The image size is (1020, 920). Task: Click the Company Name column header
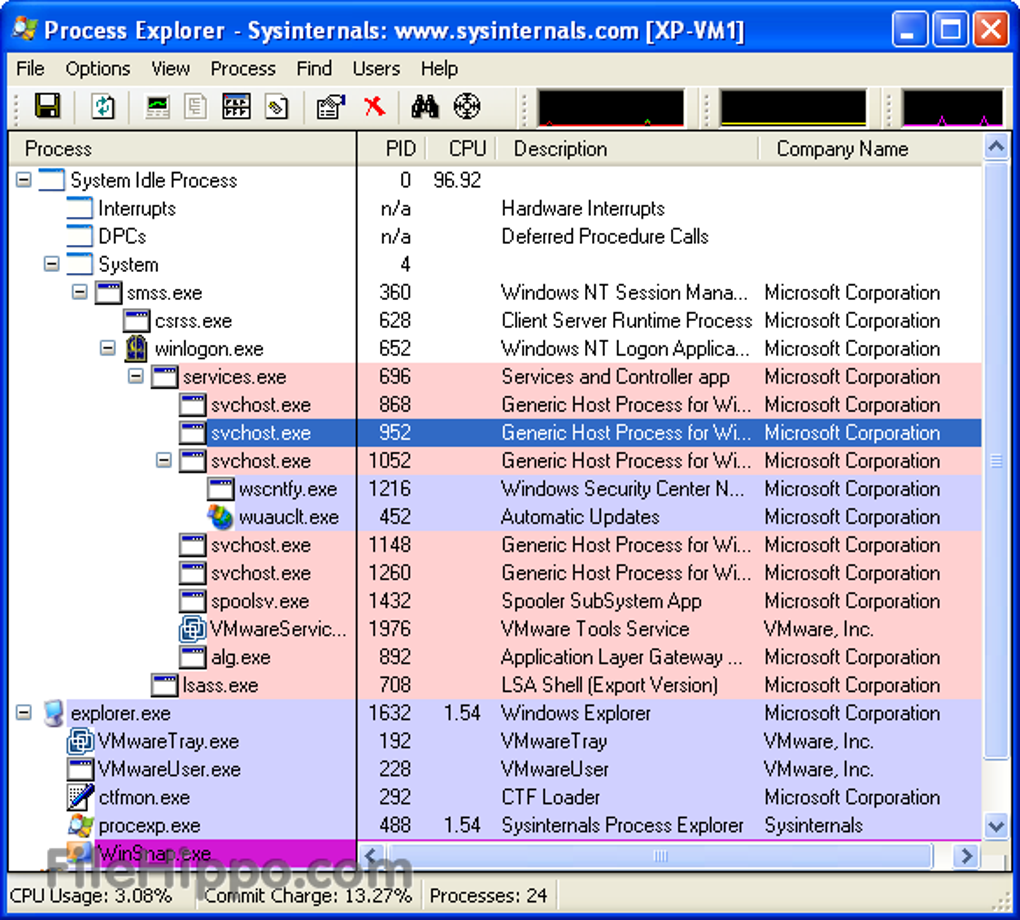click(x=842, y=149)
